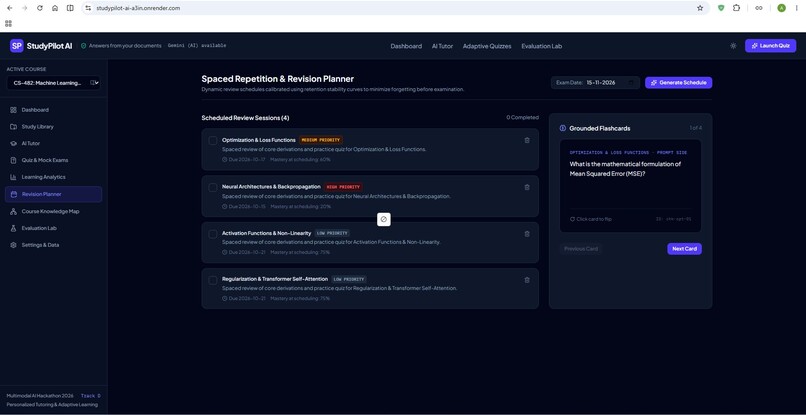Open the browser home page icon

(x=55, y=8)
